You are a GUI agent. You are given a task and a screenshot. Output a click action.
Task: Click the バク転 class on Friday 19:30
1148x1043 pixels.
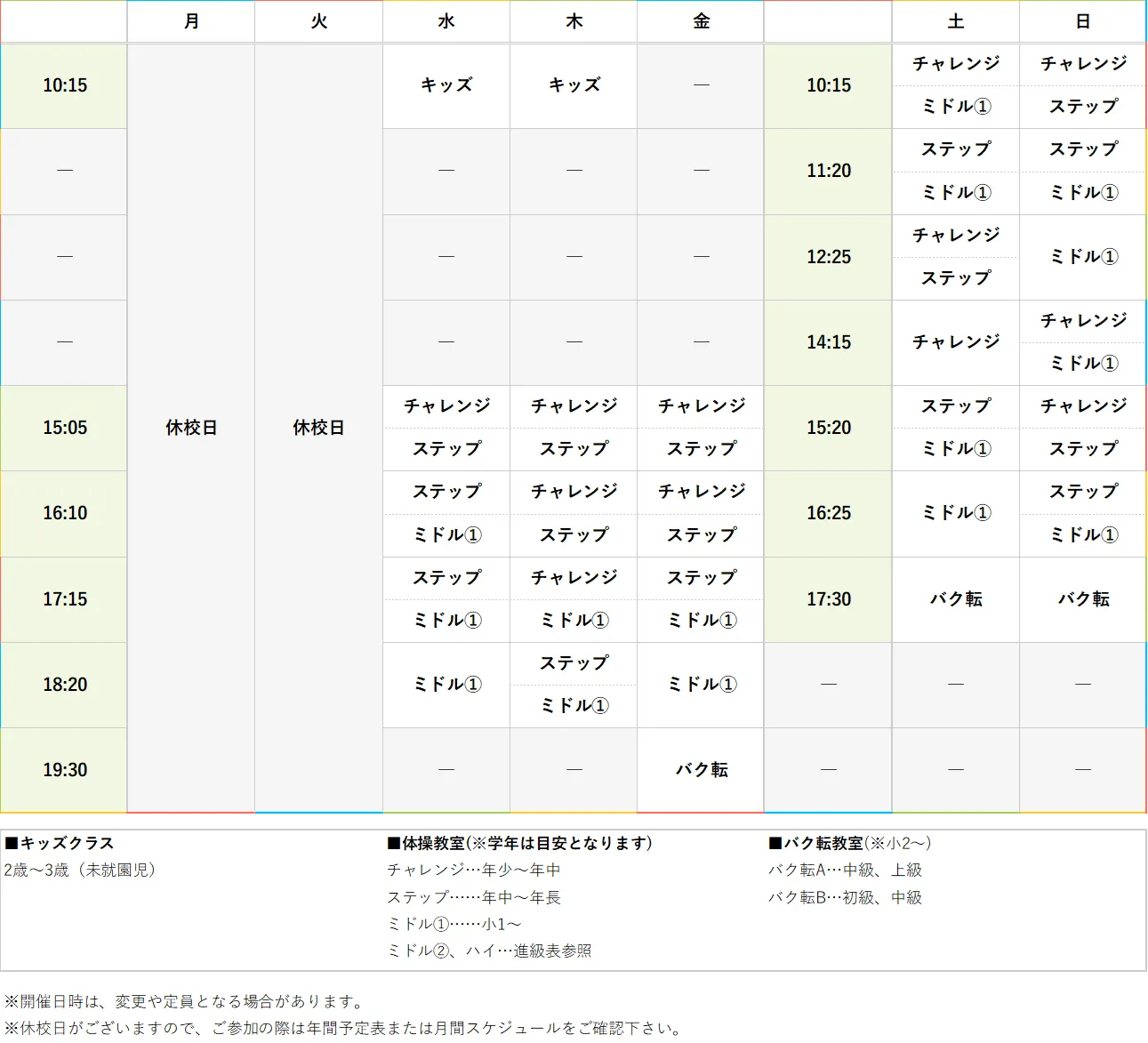click(x=700, y=769)
